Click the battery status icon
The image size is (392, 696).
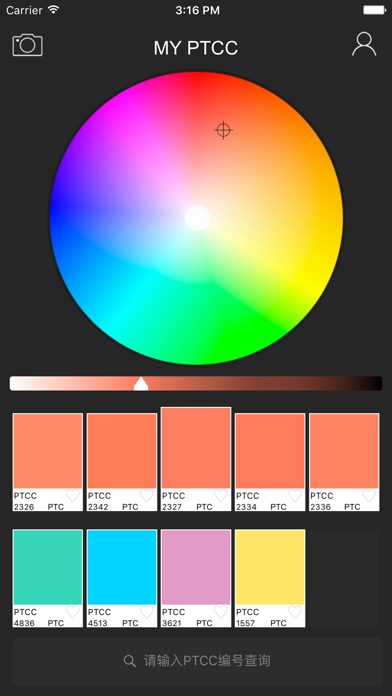374,10
